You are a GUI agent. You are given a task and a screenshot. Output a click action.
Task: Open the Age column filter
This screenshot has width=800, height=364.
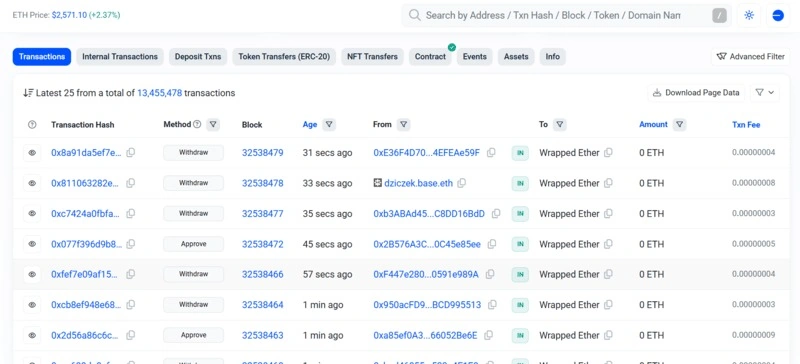[x=329, y=125]
